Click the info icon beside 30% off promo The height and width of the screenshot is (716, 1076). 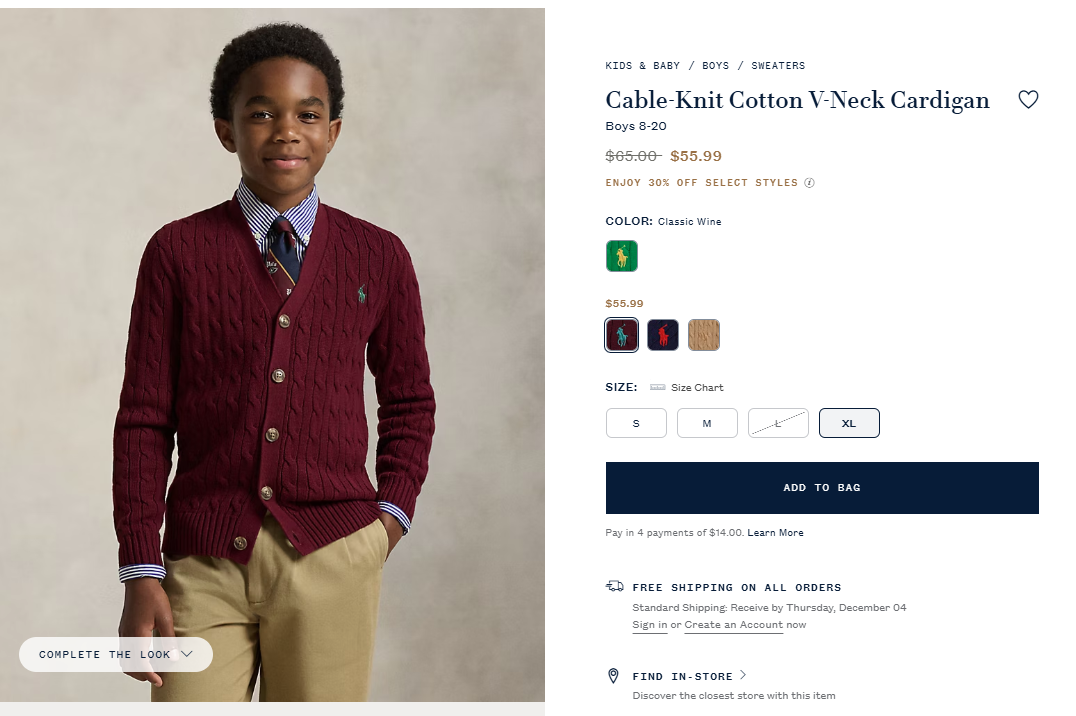click(810, 183)
